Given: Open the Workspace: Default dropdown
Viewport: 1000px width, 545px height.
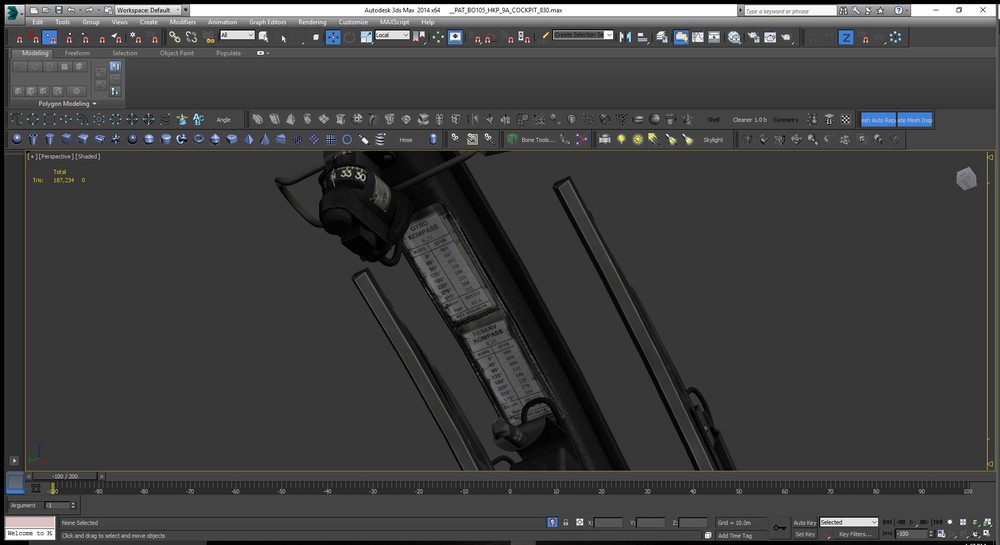Looking at the screenshot, I should click(150, 9).
